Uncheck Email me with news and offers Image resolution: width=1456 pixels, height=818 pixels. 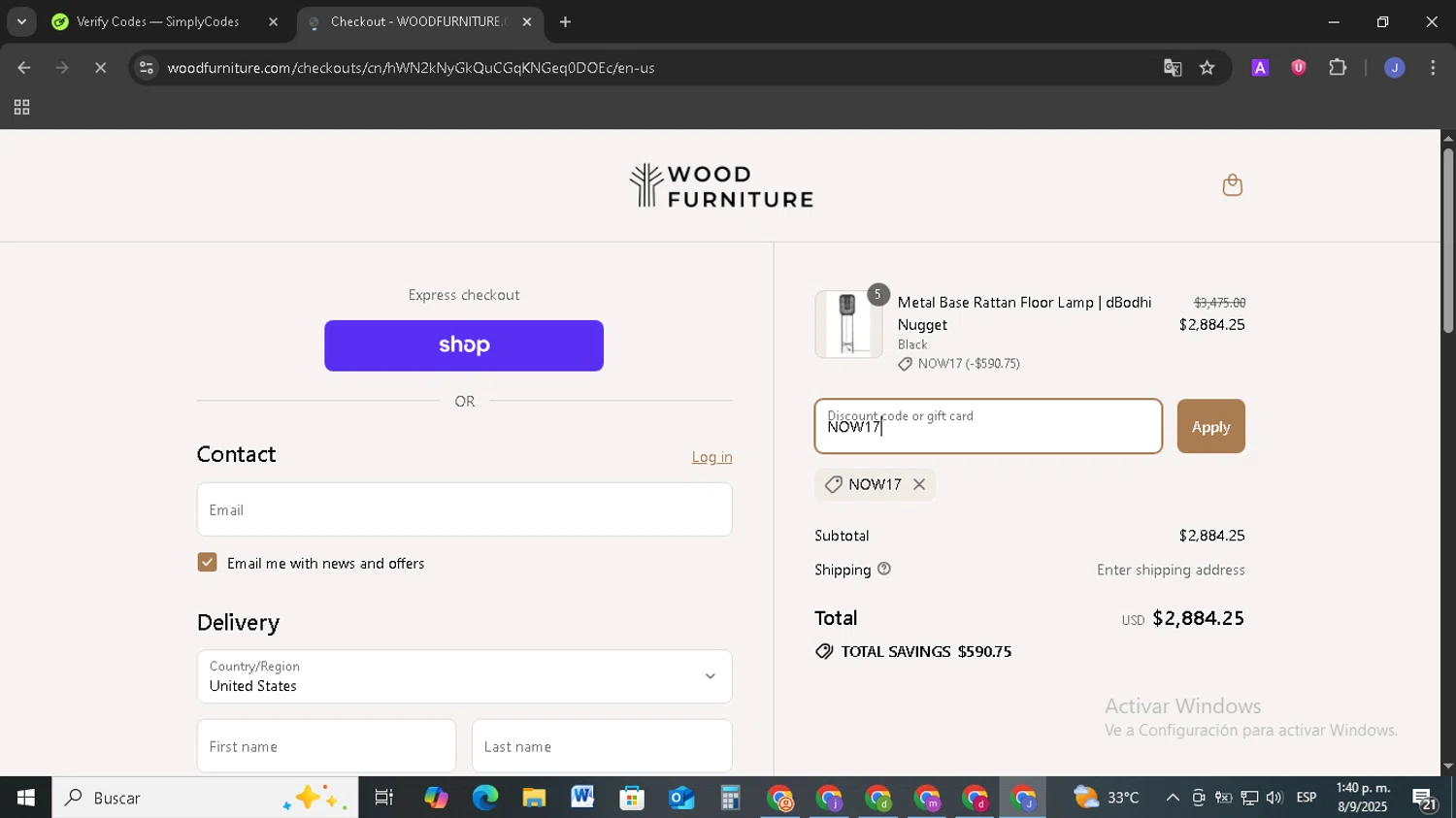(207, 563)
